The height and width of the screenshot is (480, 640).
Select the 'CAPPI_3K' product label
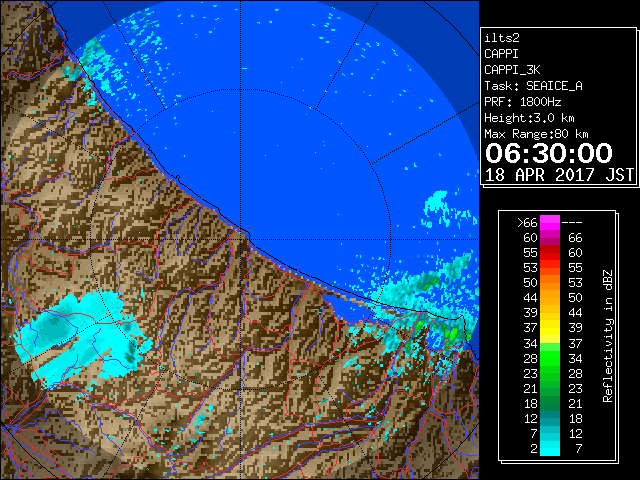pos(512,70)
